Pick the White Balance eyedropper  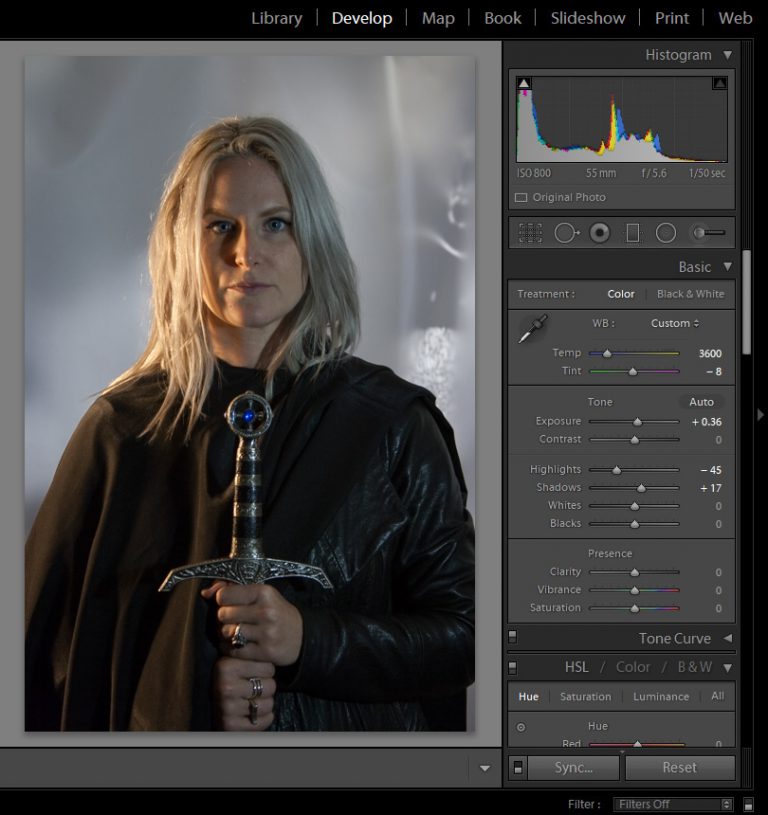click(532, 330)
